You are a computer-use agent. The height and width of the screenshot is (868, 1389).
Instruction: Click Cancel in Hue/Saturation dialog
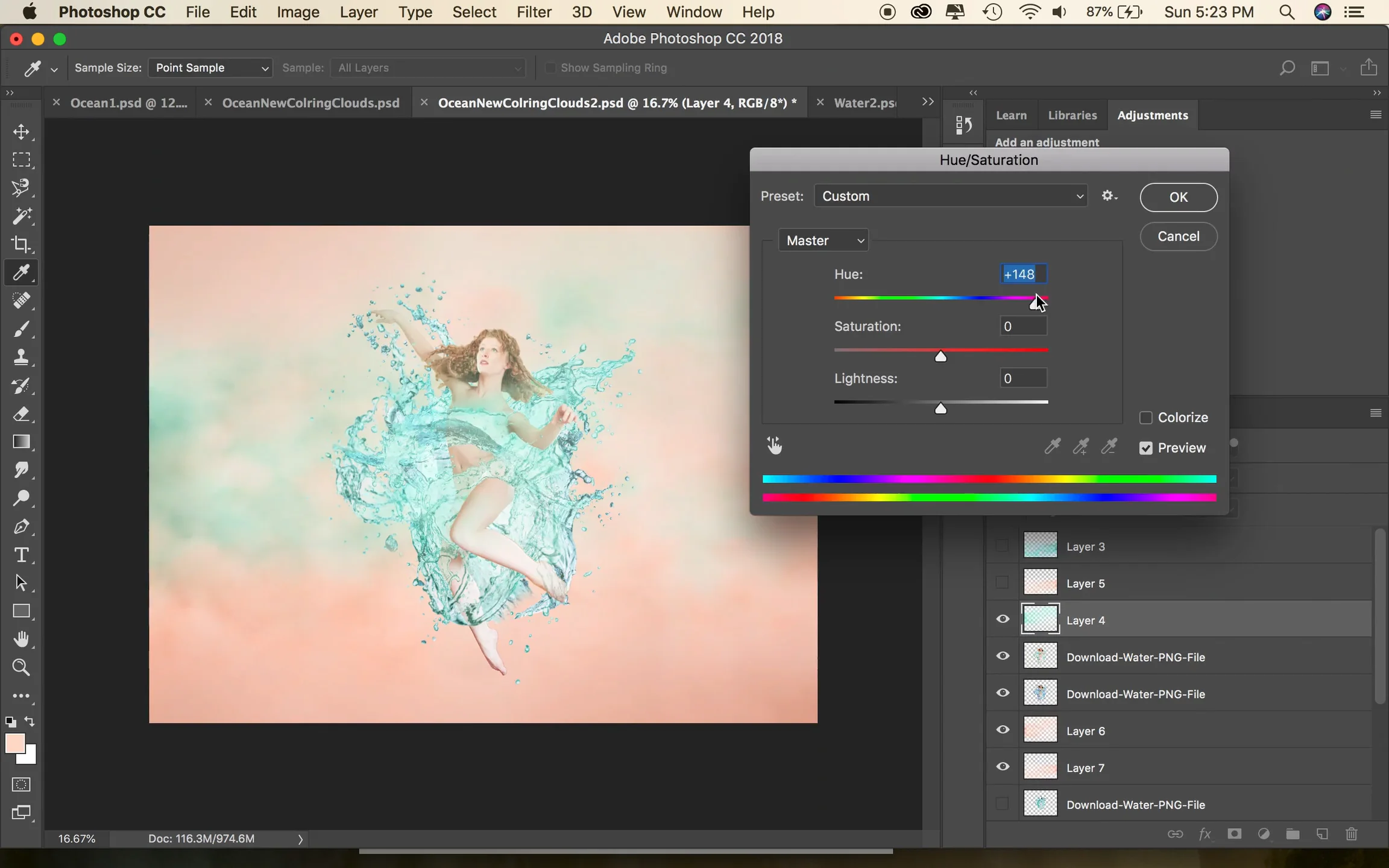click(1178, 236)
